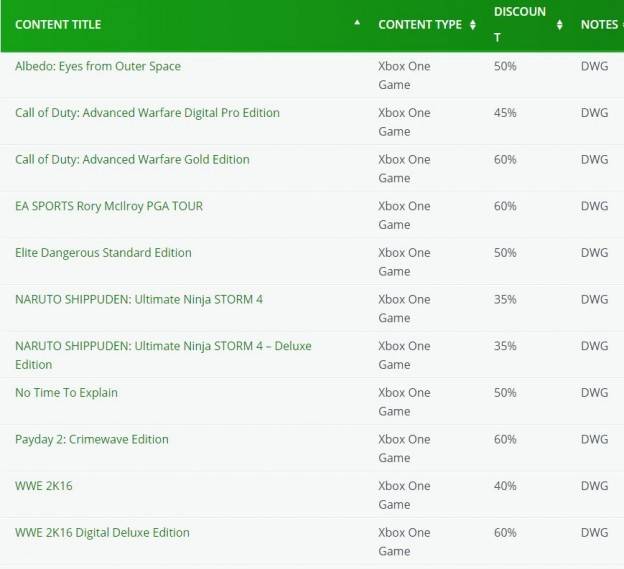Click the Content Type header label
624x569 pixels.
point(420,25)
